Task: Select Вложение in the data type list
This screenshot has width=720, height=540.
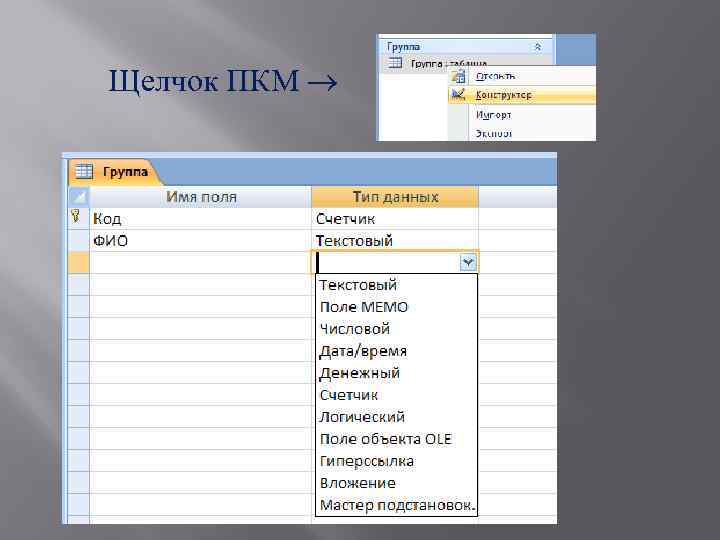Action: 396,483
